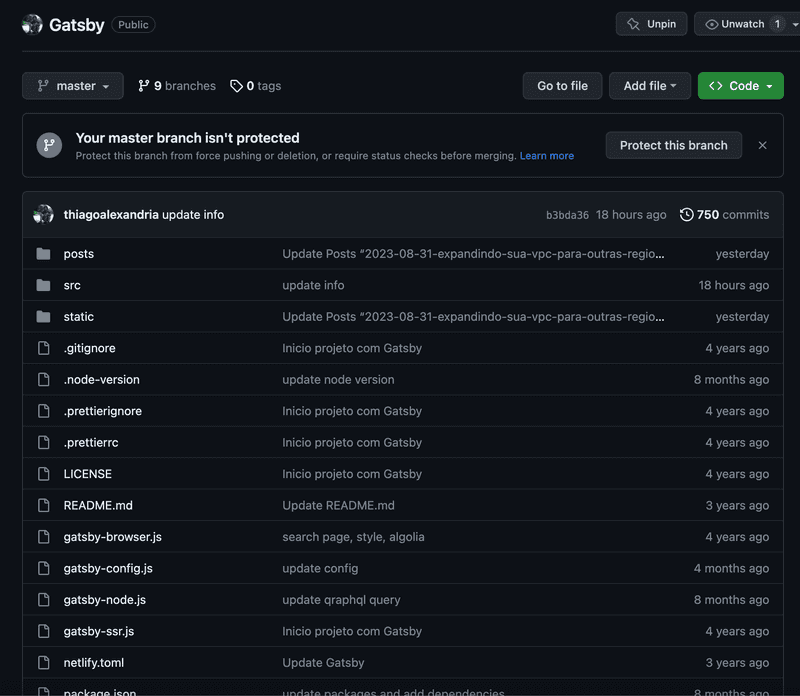Open the master branch selector dropdown
The width and height of the screenshot is (800, 696).
pos(73,86)
